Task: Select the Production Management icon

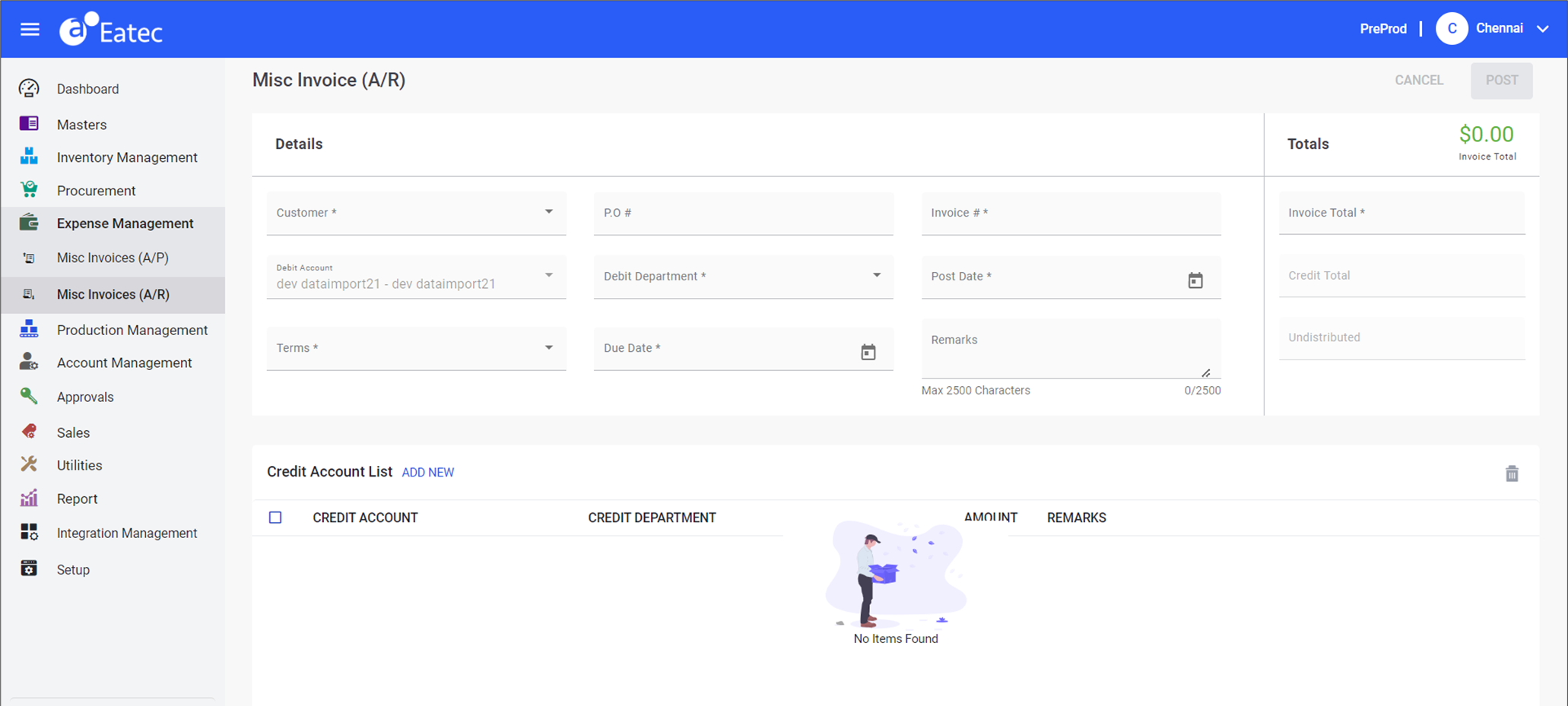Action: pyautogui.click(x=28, y=329)
